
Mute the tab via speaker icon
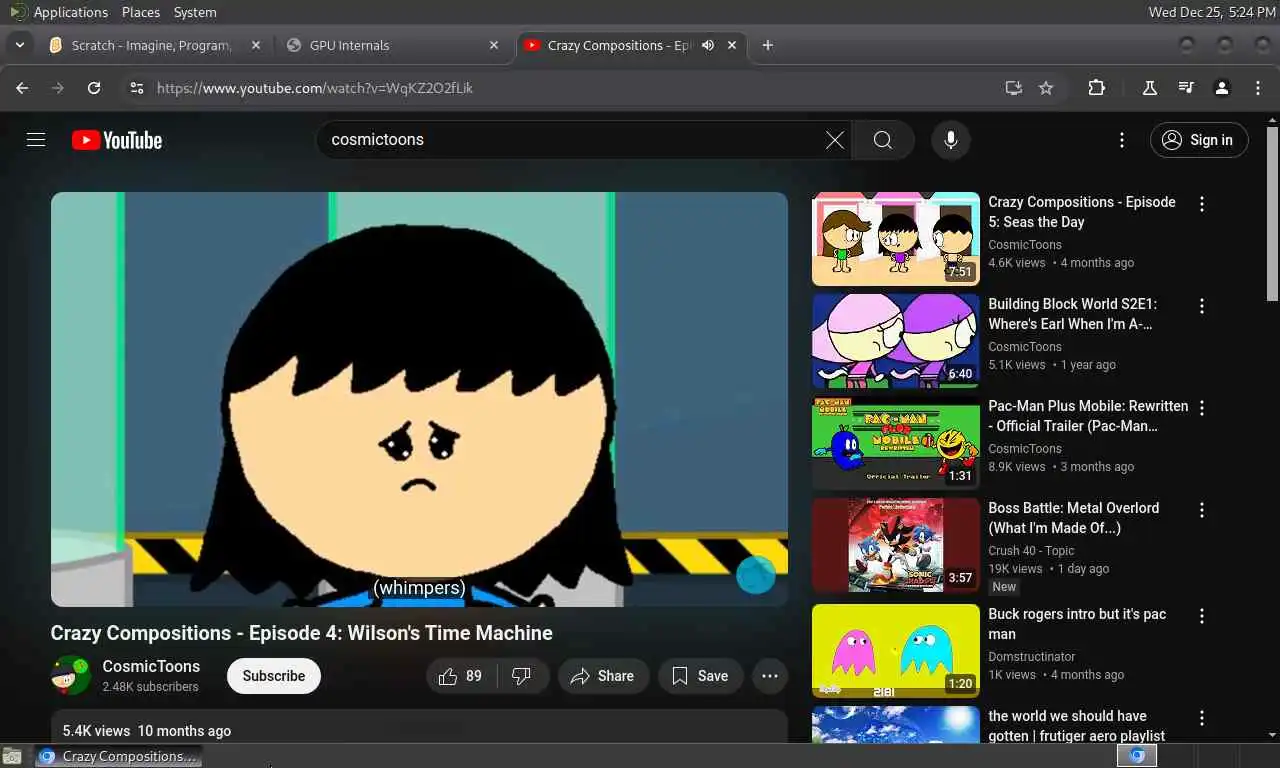coord(708,45)
